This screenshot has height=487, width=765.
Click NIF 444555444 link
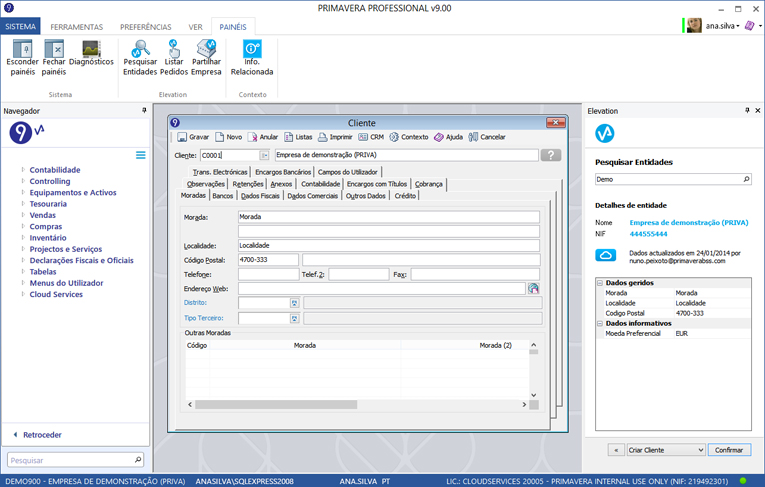(x=648, y=234)
